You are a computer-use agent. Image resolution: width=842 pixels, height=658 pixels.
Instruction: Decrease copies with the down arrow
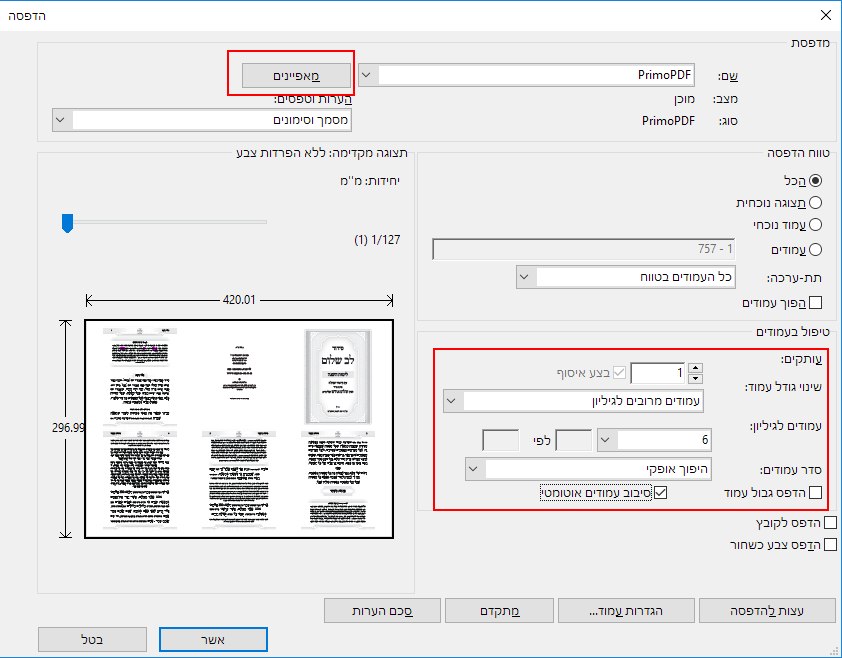tap(695, 378)
